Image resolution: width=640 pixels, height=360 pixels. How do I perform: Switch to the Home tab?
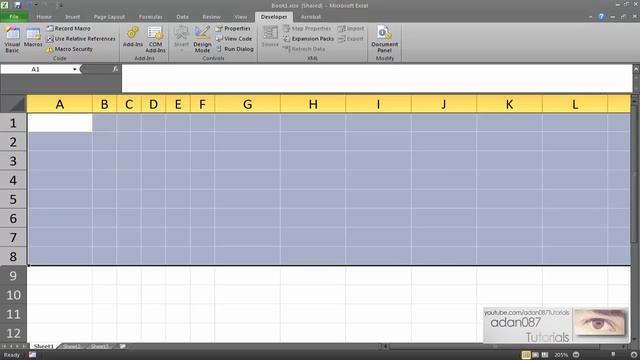coord(44,17)
